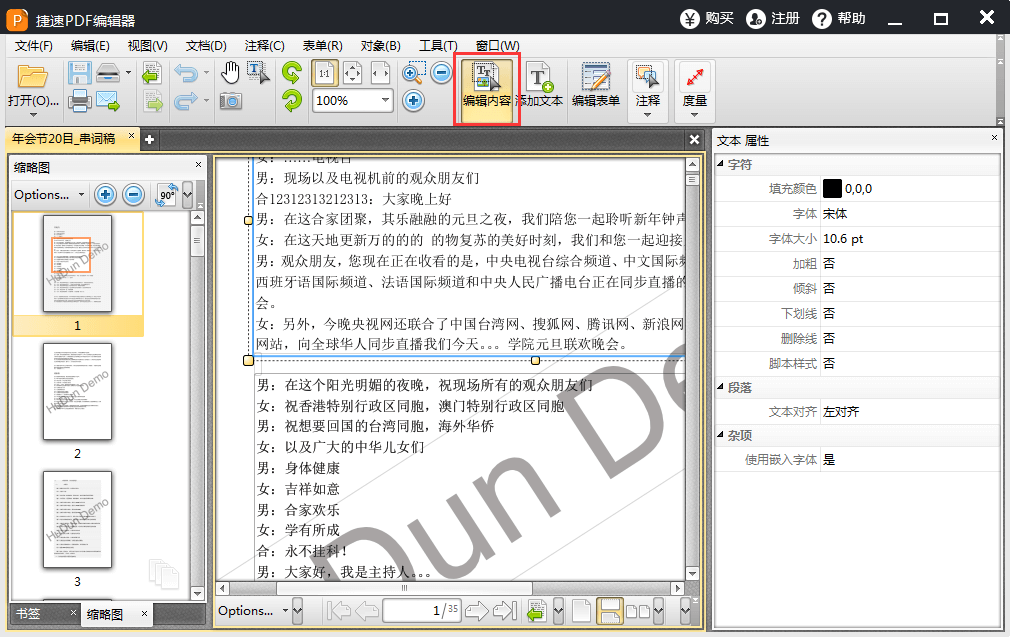Open 编辑表单 edit form tool
The height and width of the screenshot is (637, 1010).
pos(596,86)
